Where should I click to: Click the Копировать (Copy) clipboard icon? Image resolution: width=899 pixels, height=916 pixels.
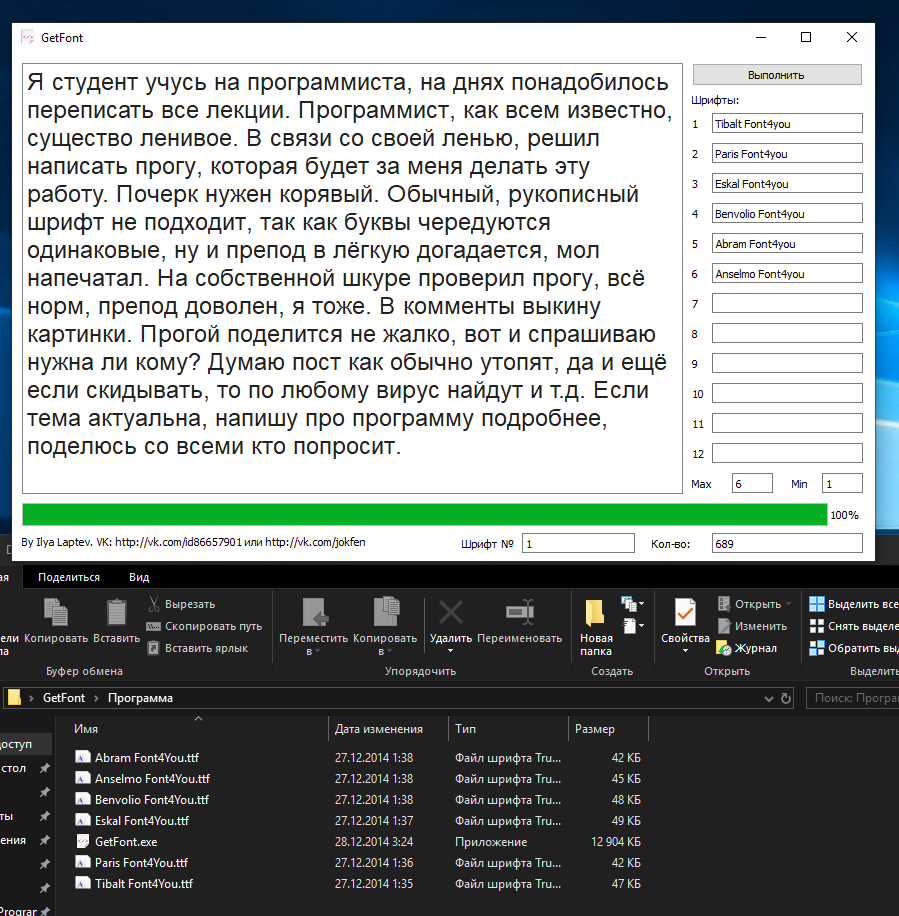coord(56,614)
